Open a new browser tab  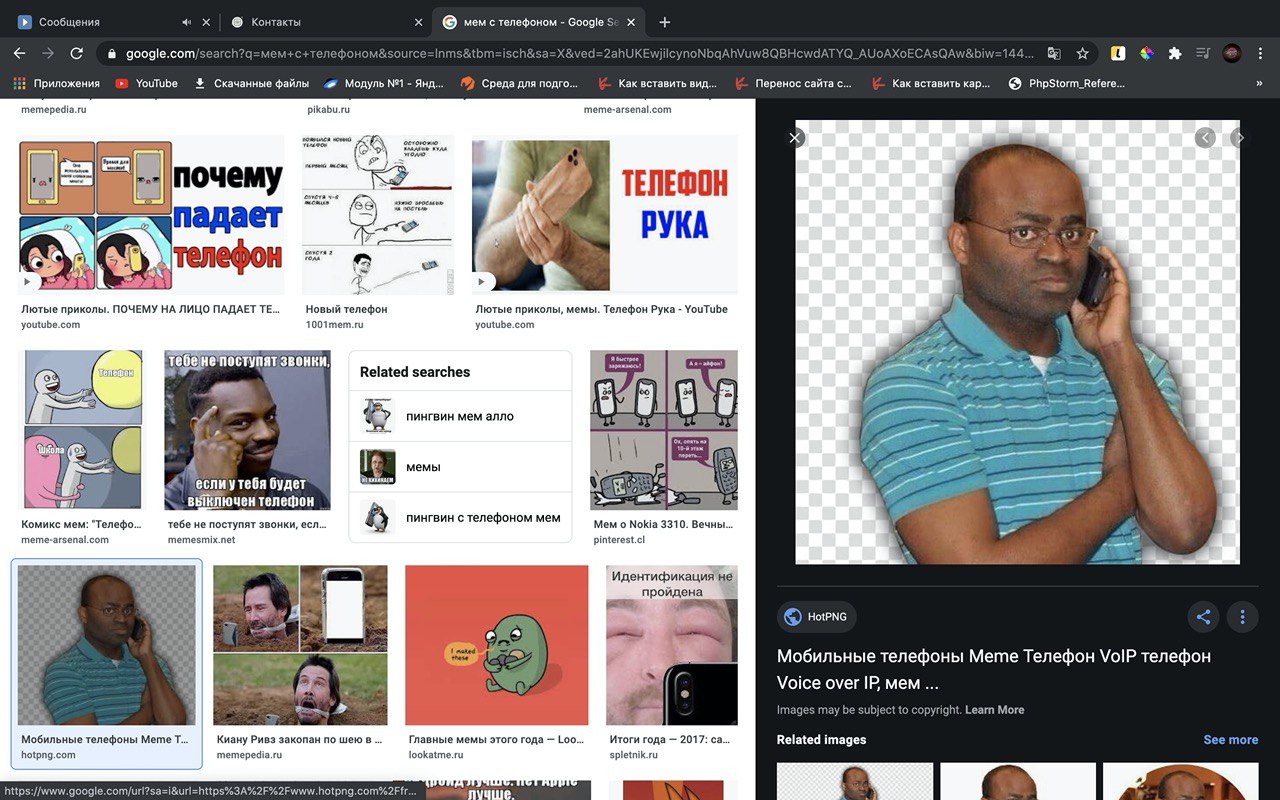(x=665, y=22)
